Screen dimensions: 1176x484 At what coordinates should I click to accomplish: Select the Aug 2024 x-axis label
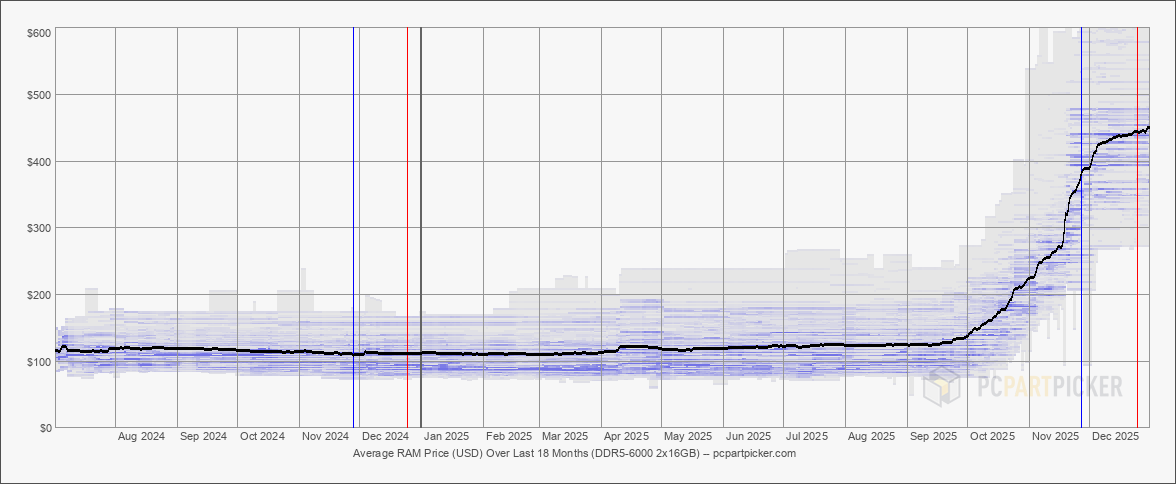[141, 437]
